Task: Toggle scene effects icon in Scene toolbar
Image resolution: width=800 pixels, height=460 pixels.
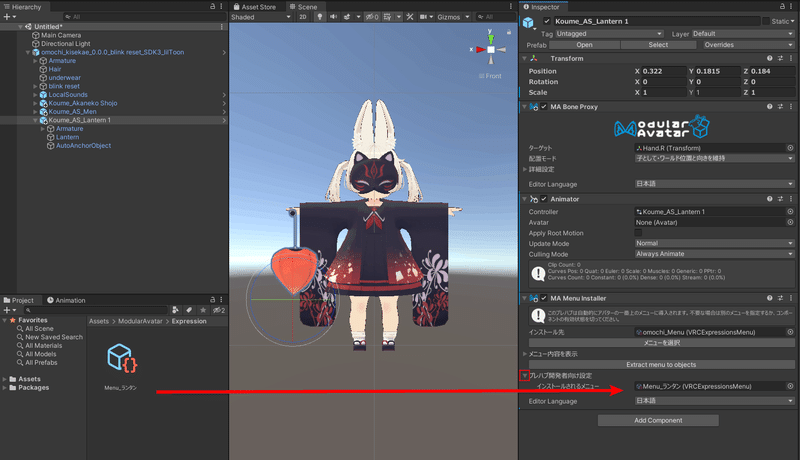Action: click(x=347, y=17)
